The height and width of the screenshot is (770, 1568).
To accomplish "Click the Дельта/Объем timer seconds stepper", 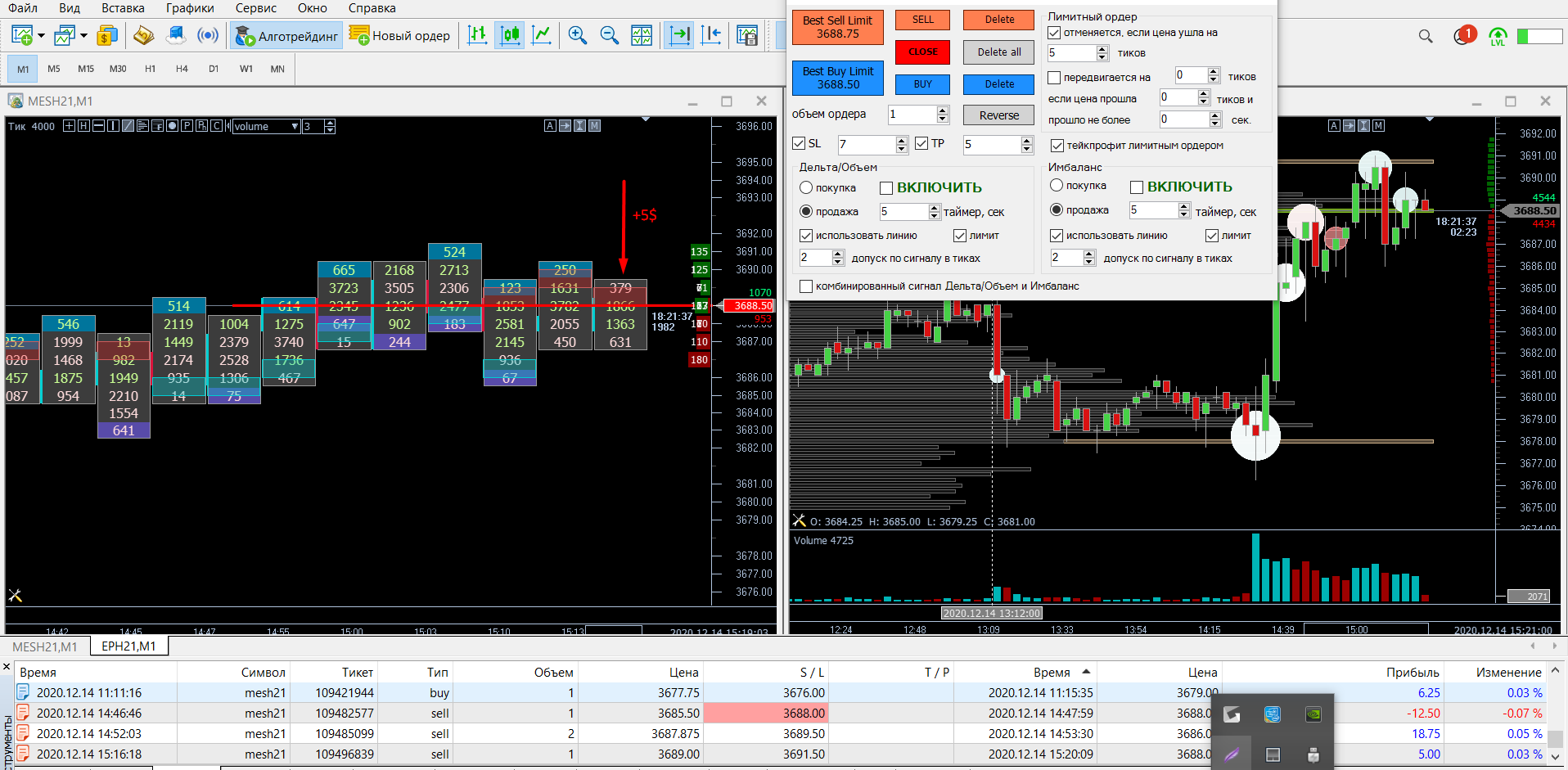I will tap(935, 212).
